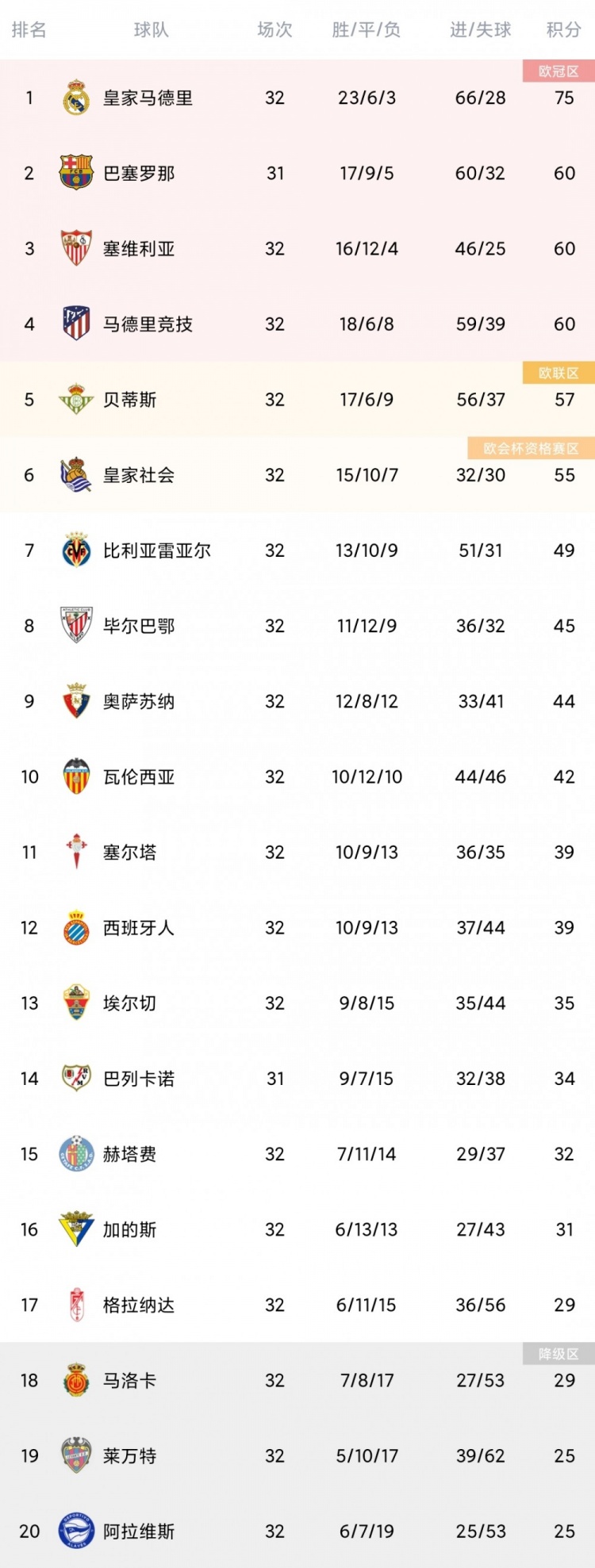
Task: Click the 欧联区 zone tag
Action: coord(559,373)
